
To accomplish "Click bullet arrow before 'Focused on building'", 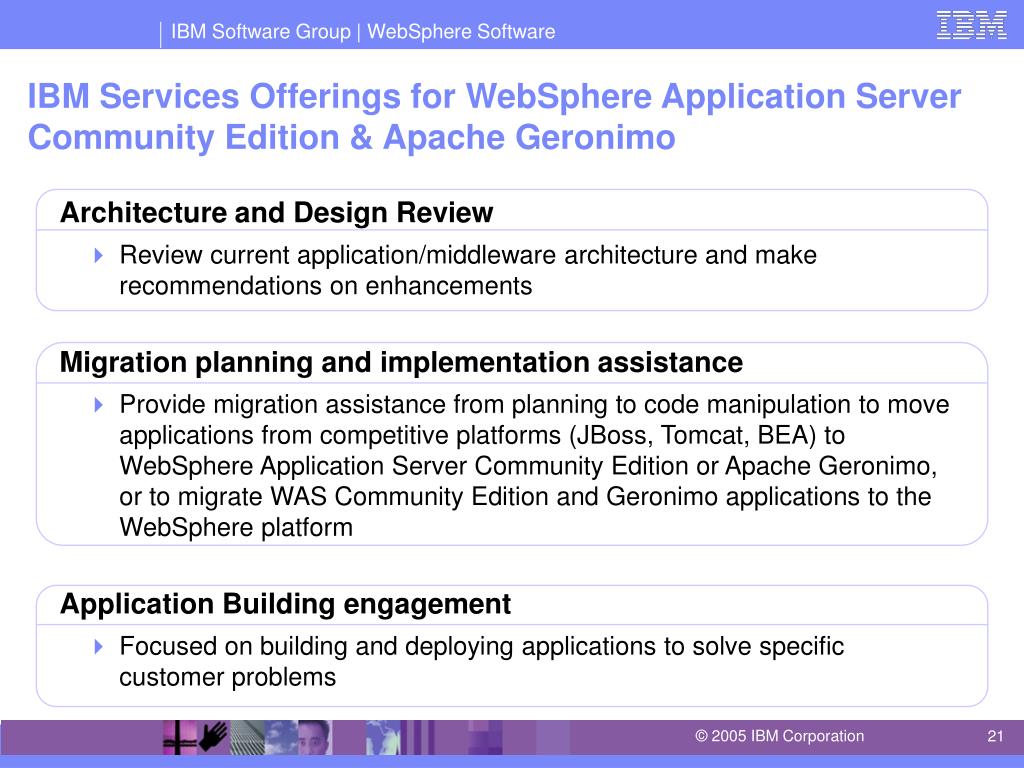I will click(99, 647).
